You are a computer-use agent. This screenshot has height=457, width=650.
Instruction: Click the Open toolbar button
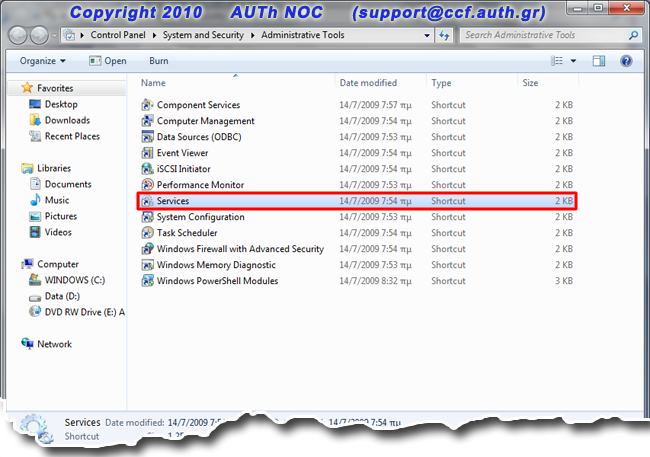[108, 61]
